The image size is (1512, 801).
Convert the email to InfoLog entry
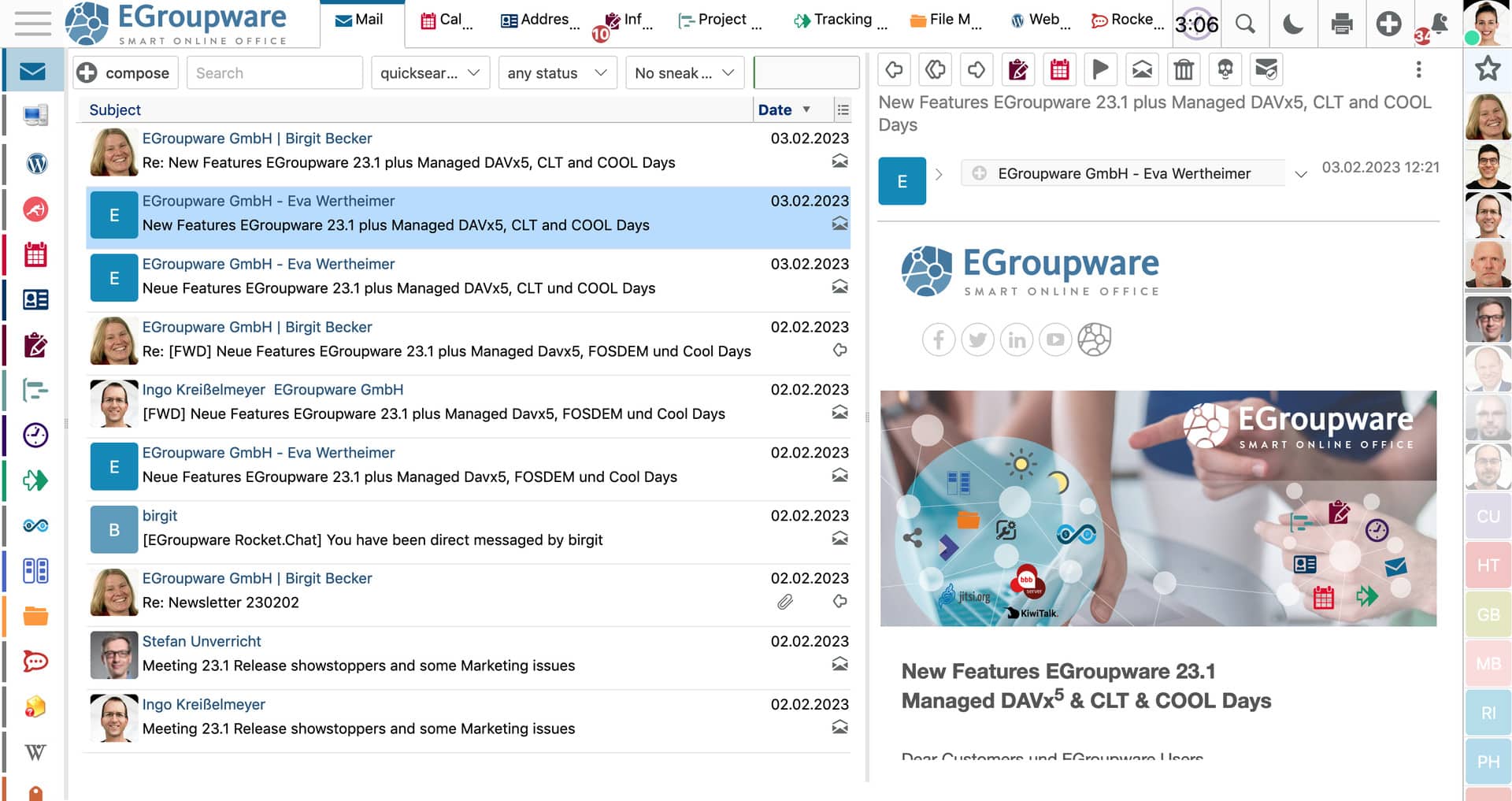pos(1017,69)
